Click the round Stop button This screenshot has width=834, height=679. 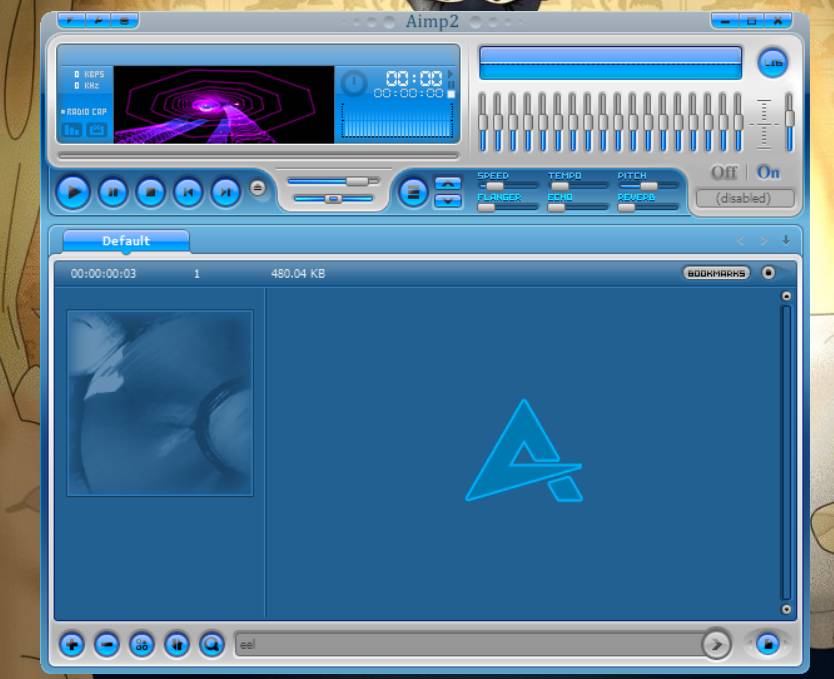click(x=151, y=191)
